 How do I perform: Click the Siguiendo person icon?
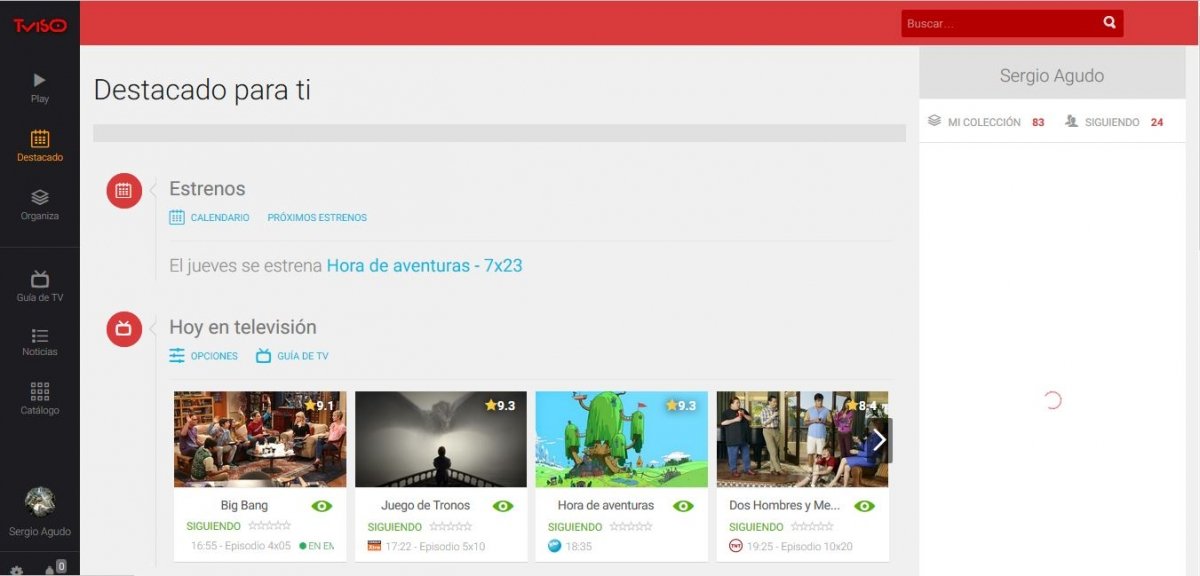(1072, 121)
